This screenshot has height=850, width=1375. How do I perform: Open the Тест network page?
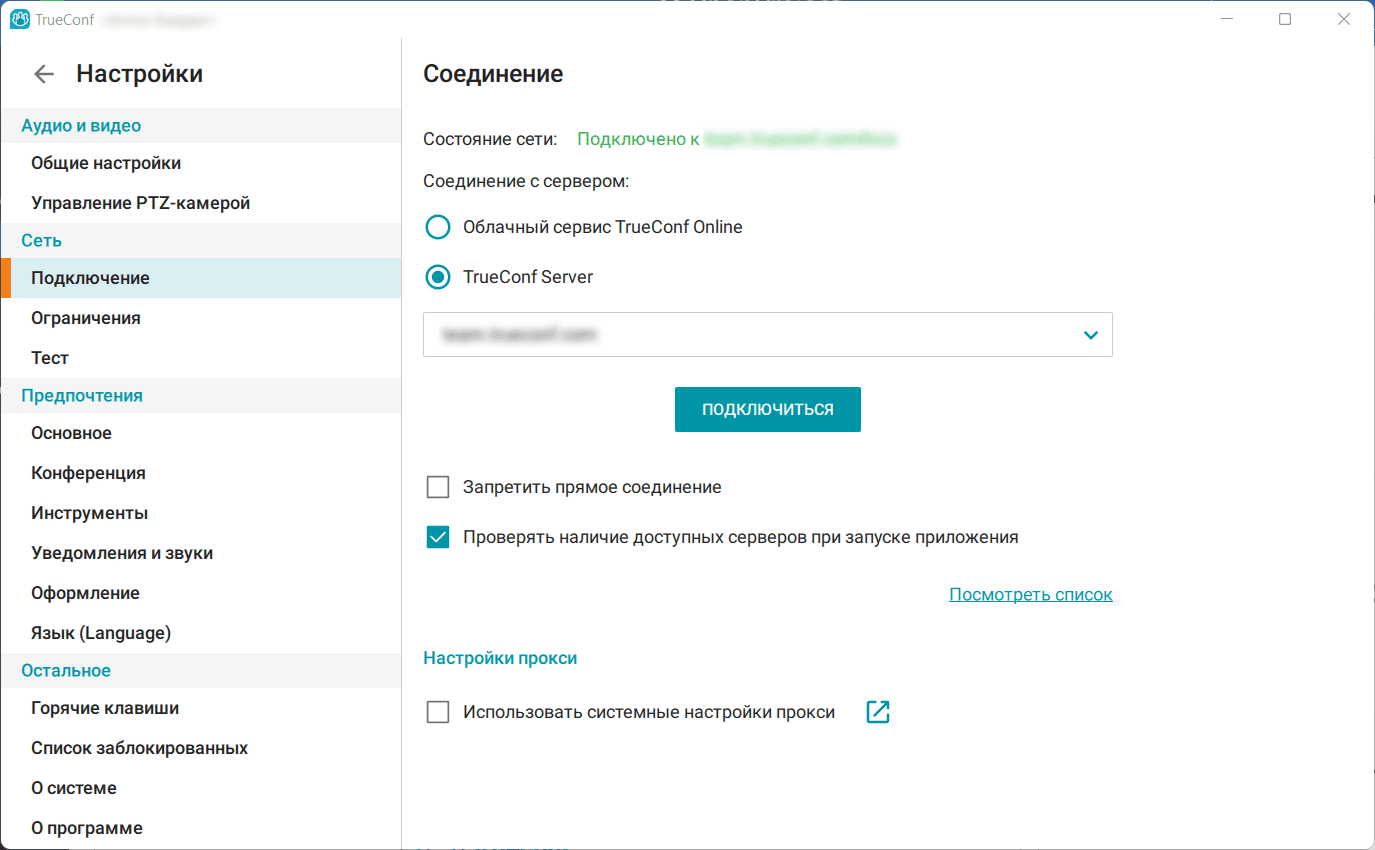201,358
